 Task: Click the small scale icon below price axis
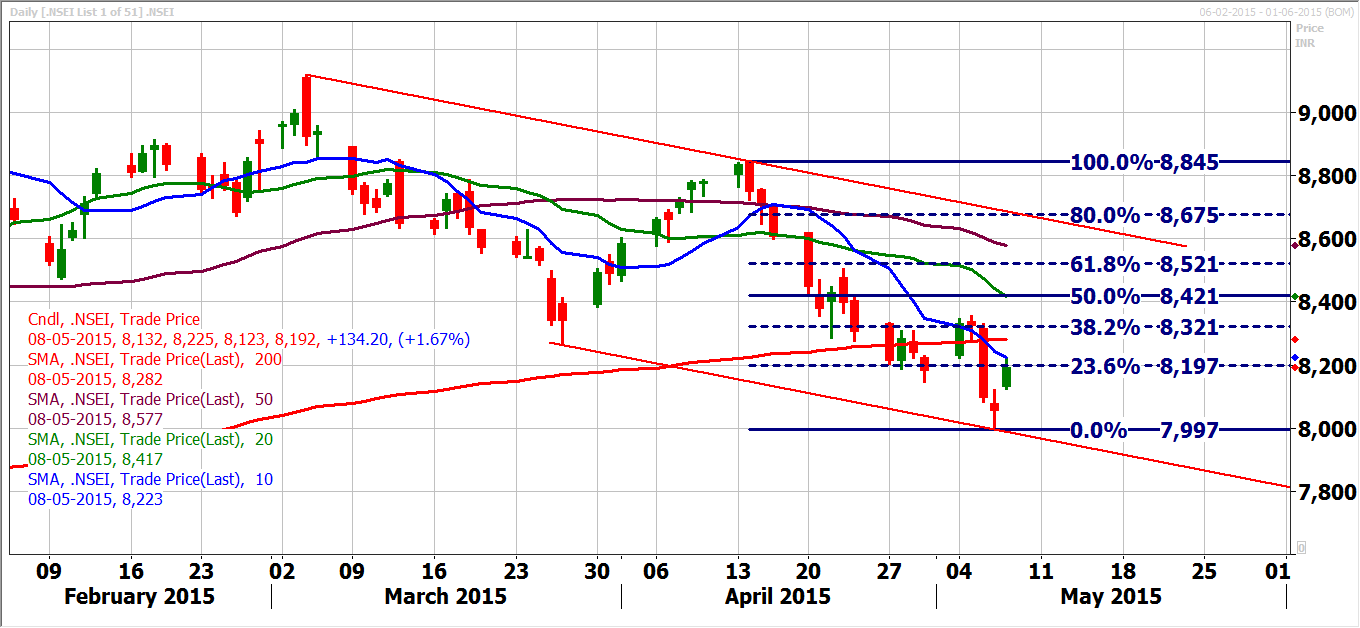[x=1301, y=547]
